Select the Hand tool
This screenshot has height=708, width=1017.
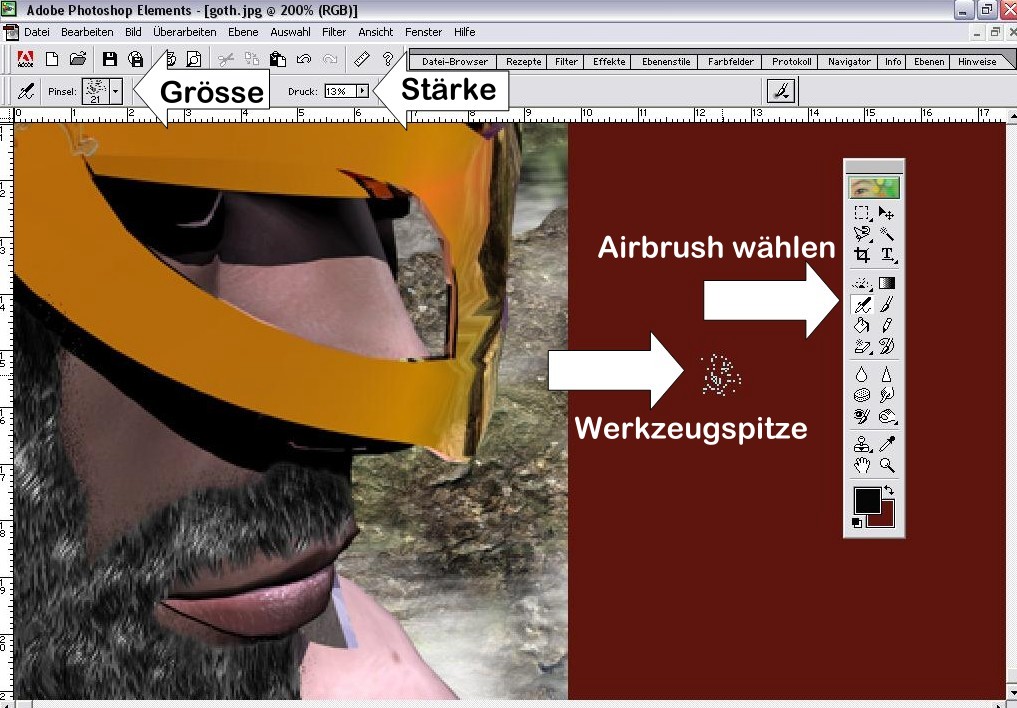(x=862, y=465)
